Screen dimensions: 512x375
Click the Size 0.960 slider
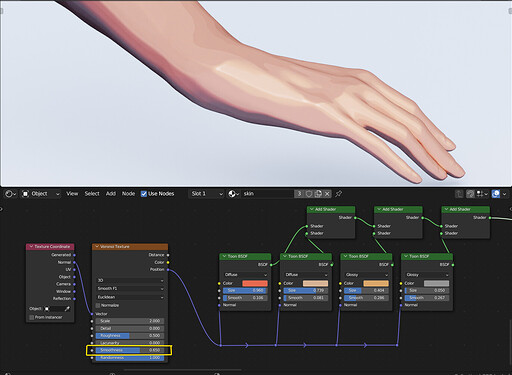tap(246, 291)
